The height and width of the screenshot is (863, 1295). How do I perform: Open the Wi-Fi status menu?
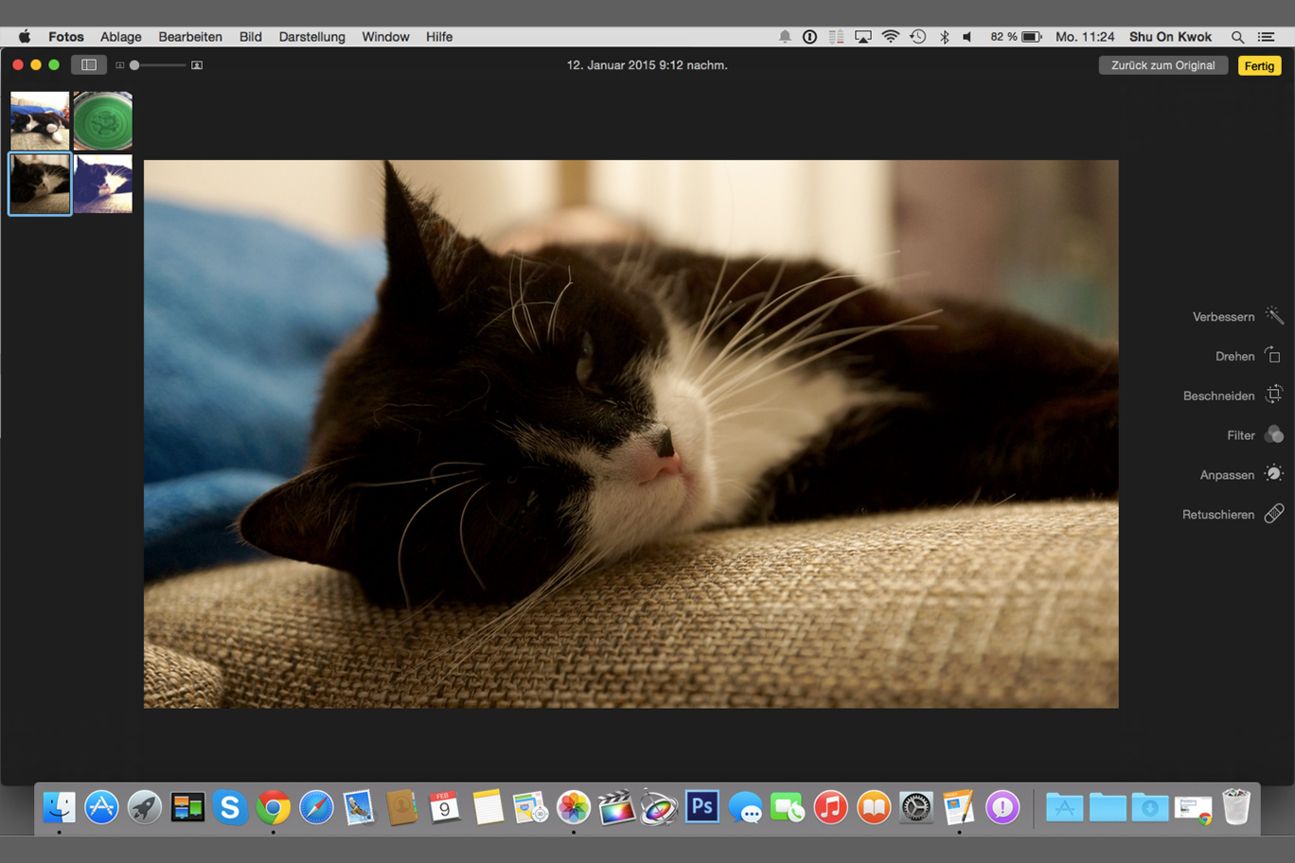coord(890,37)
